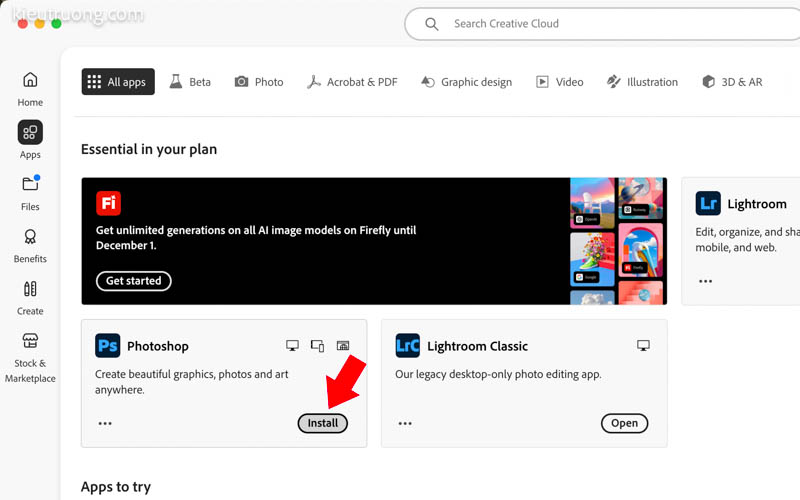Switch to Graphic design category

[466, 82]
